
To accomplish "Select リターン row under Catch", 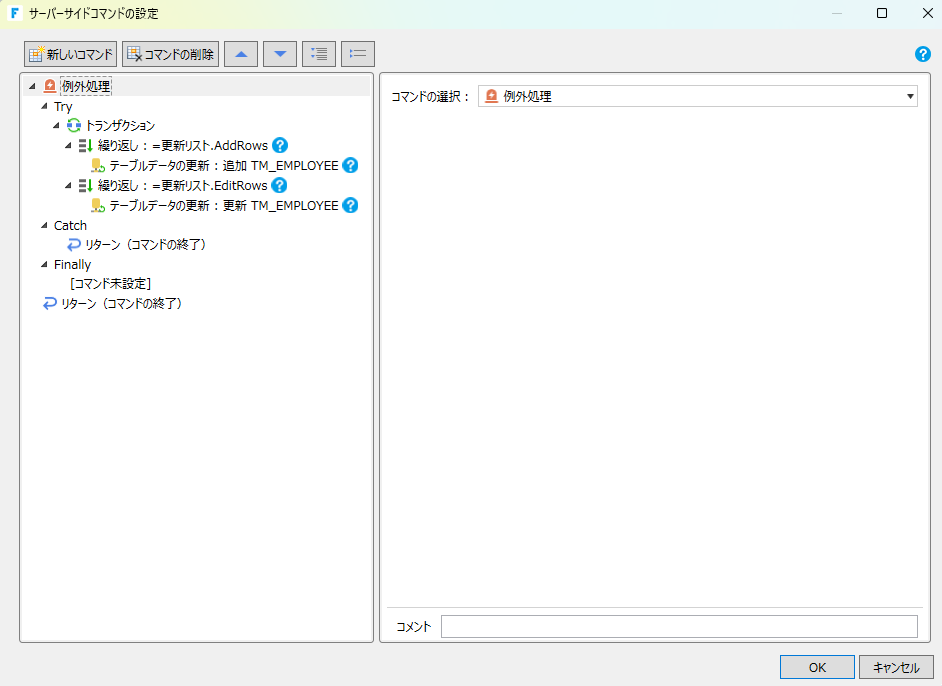I will 146,244.
